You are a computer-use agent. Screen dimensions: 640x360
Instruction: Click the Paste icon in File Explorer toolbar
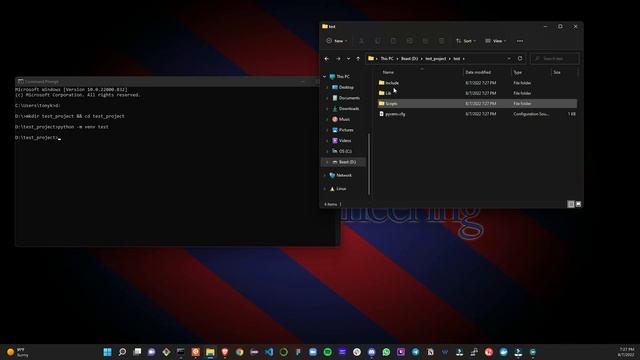[x=393, y=41]
